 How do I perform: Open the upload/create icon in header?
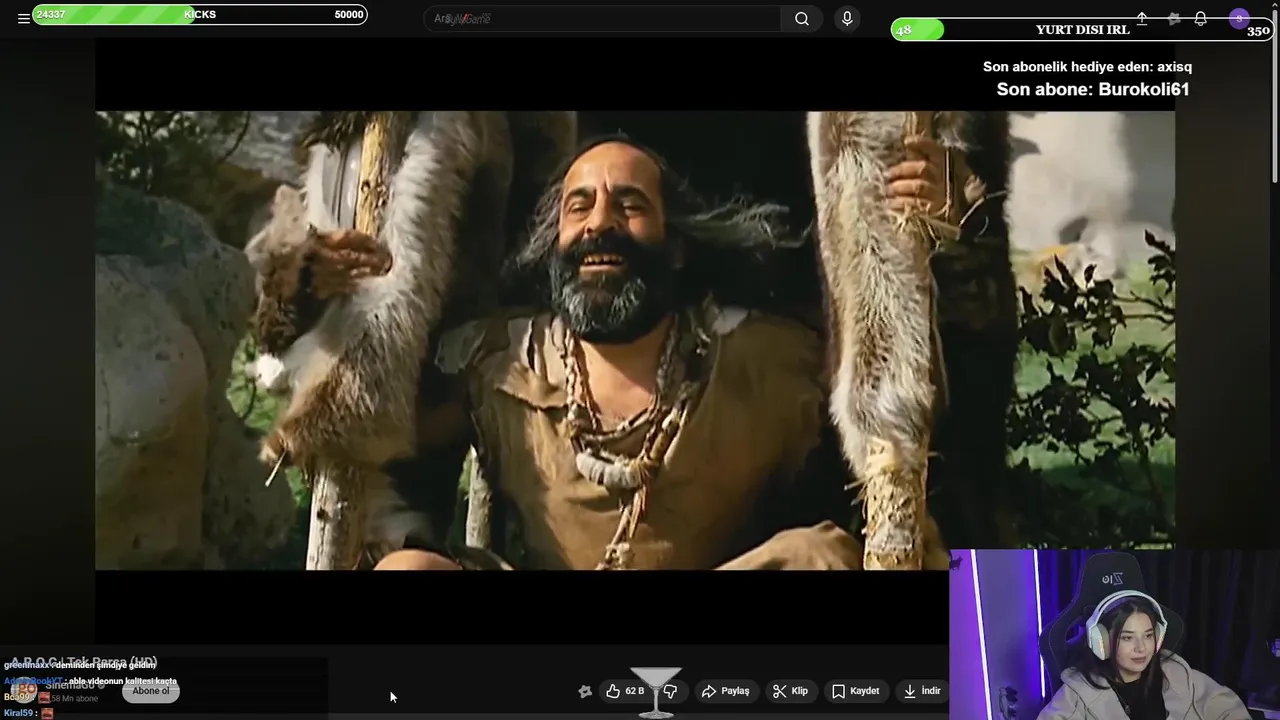[1142, 18]
